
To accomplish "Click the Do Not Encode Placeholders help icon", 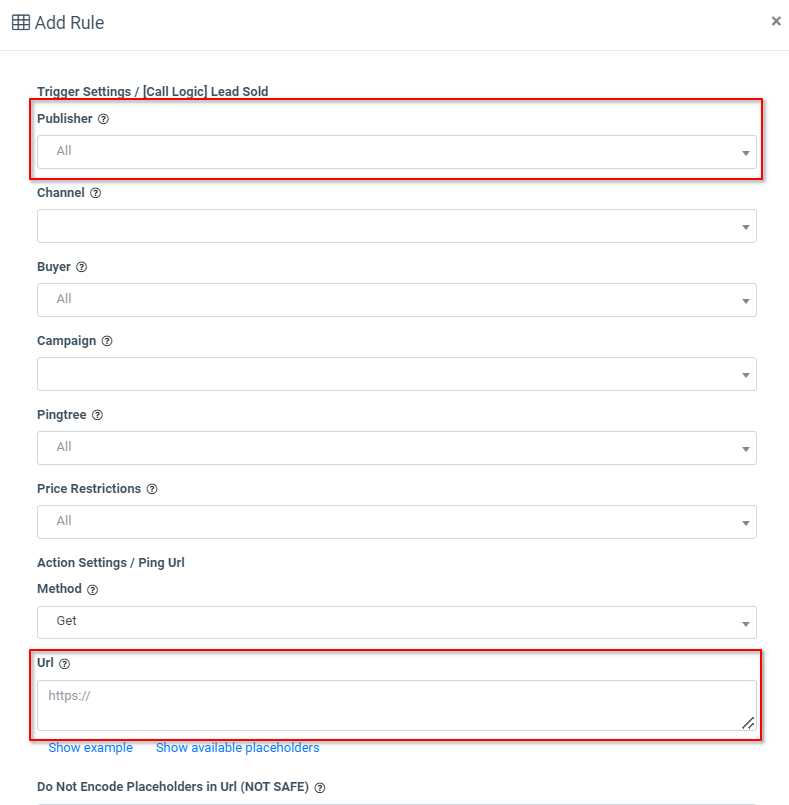I will click(320, 788).
